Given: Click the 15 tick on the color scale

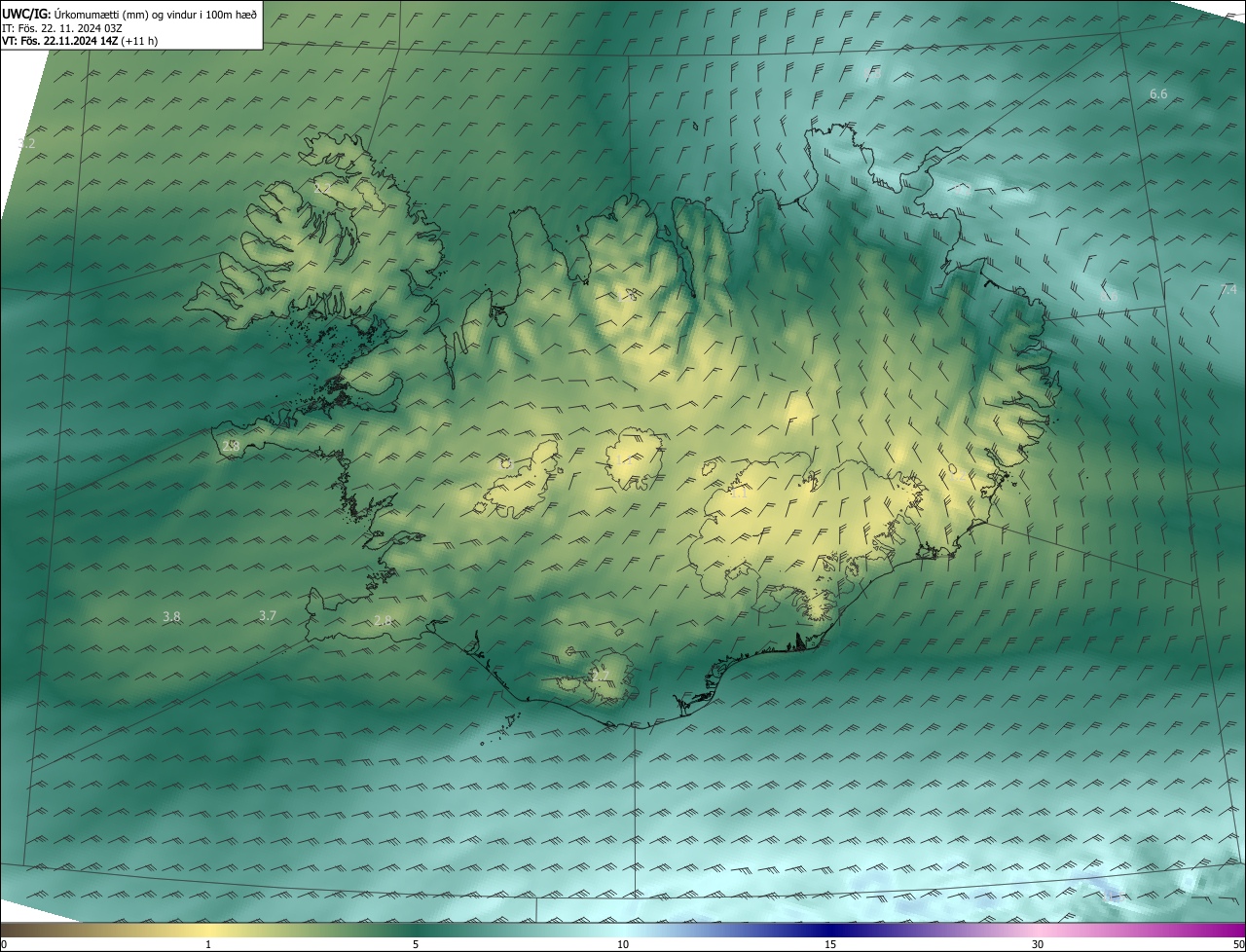Looking at the screenshot, I should point(830,944).
